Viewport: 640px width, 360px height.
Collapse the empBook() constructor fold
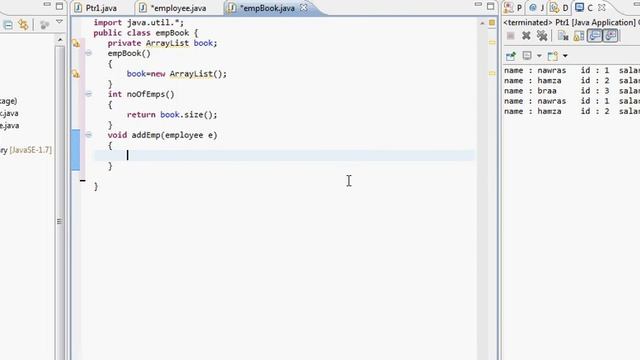(x=89, y=53)
